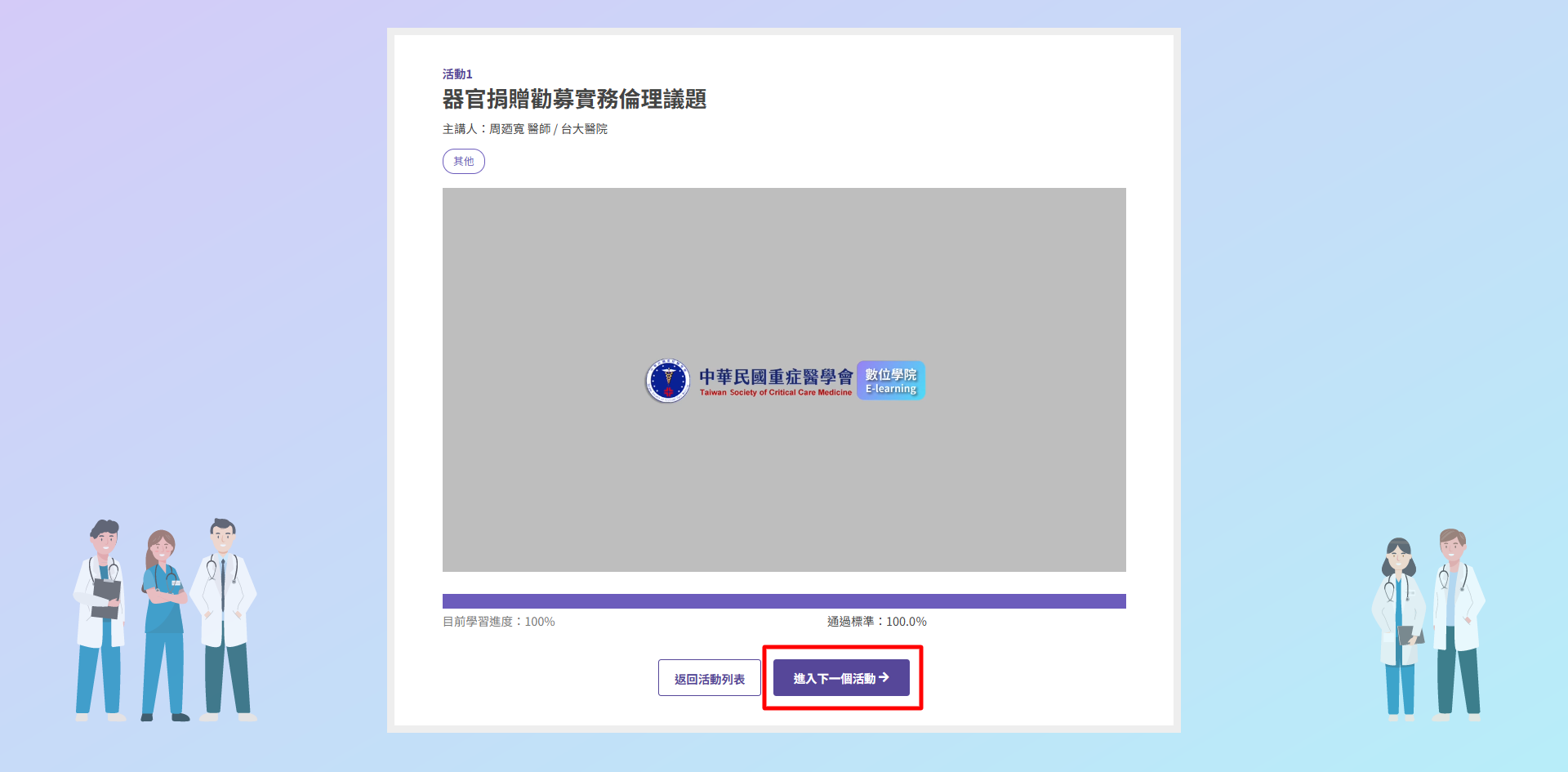Viewport: 1568px width, 772px height.
Task: Select the 其他 tag pill
Action: pos(464,162)
